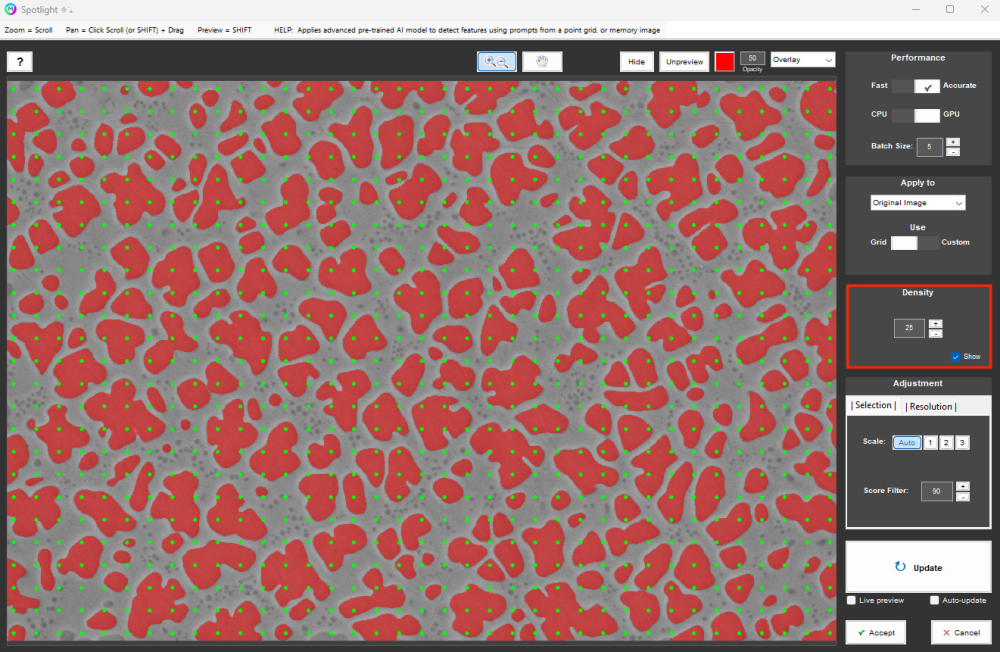Switch to the Selection tab
Screen dimensions: 1000x652
(x=873, y=405)
